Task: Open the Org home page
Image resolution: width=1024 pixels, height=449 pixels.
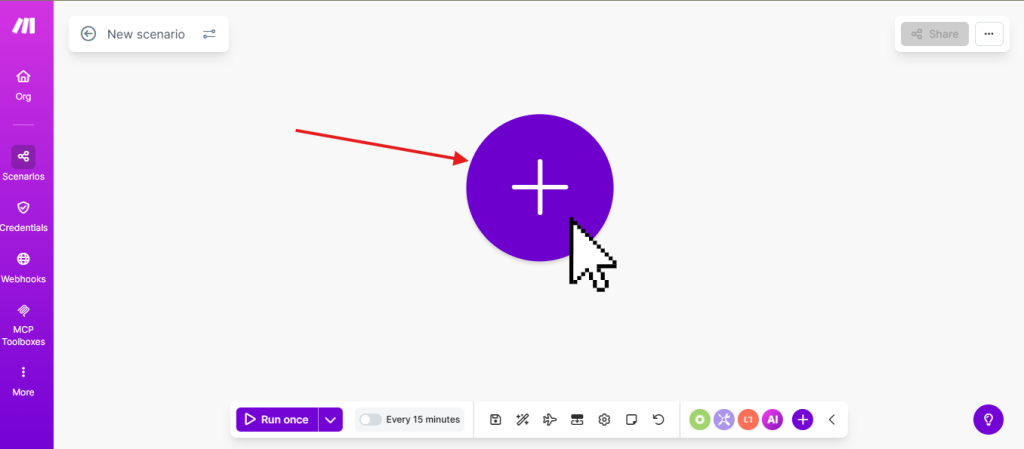Action: coord(24,85)
